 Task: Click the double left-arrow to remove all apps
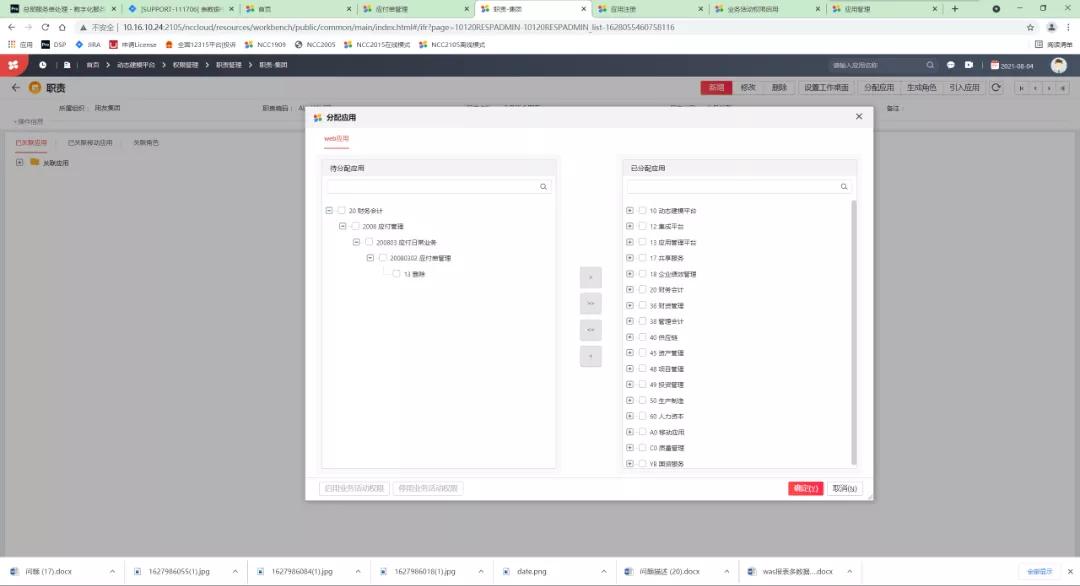[591, 329]
